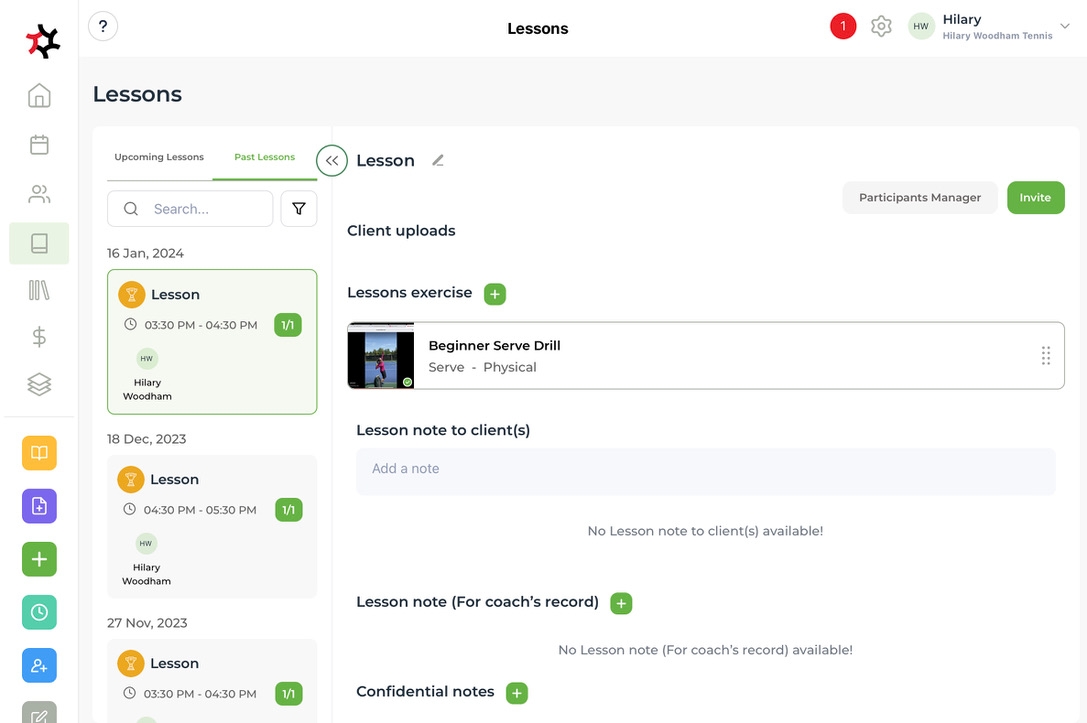Select the Past Lessons tab

coord(265,157)
